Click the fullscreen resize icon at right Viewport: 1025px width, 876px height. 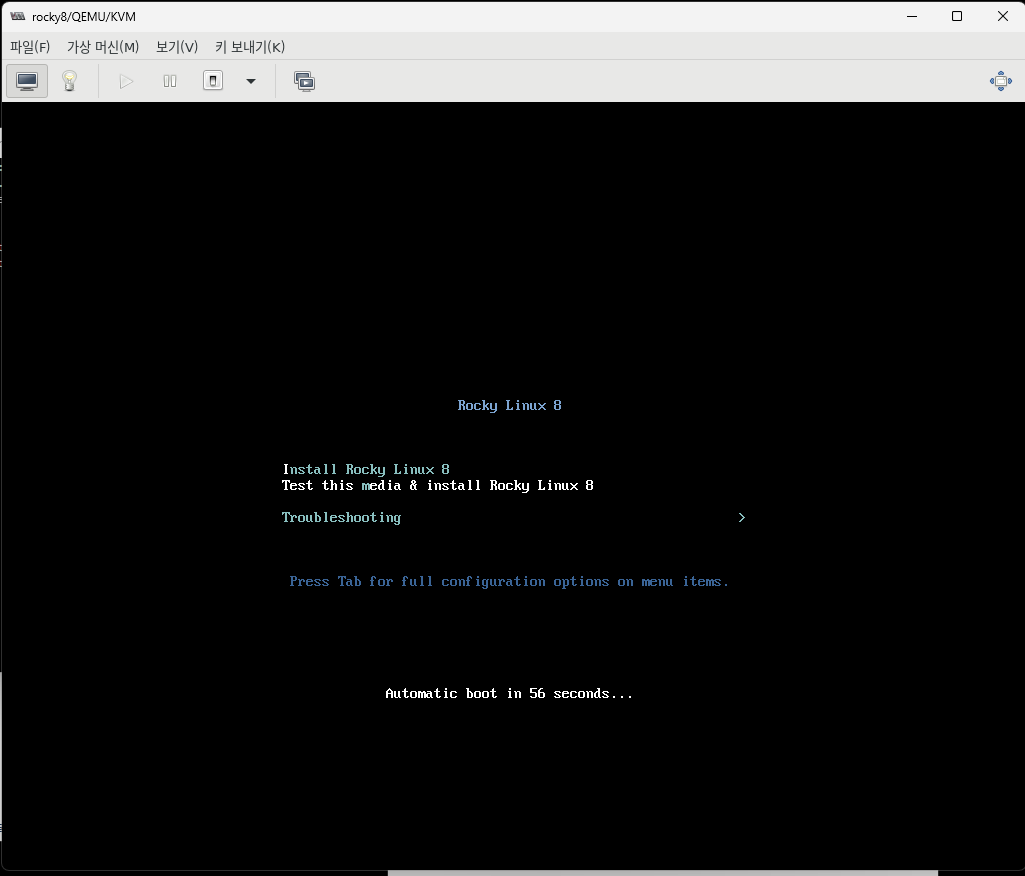(x=1001, y=81)
